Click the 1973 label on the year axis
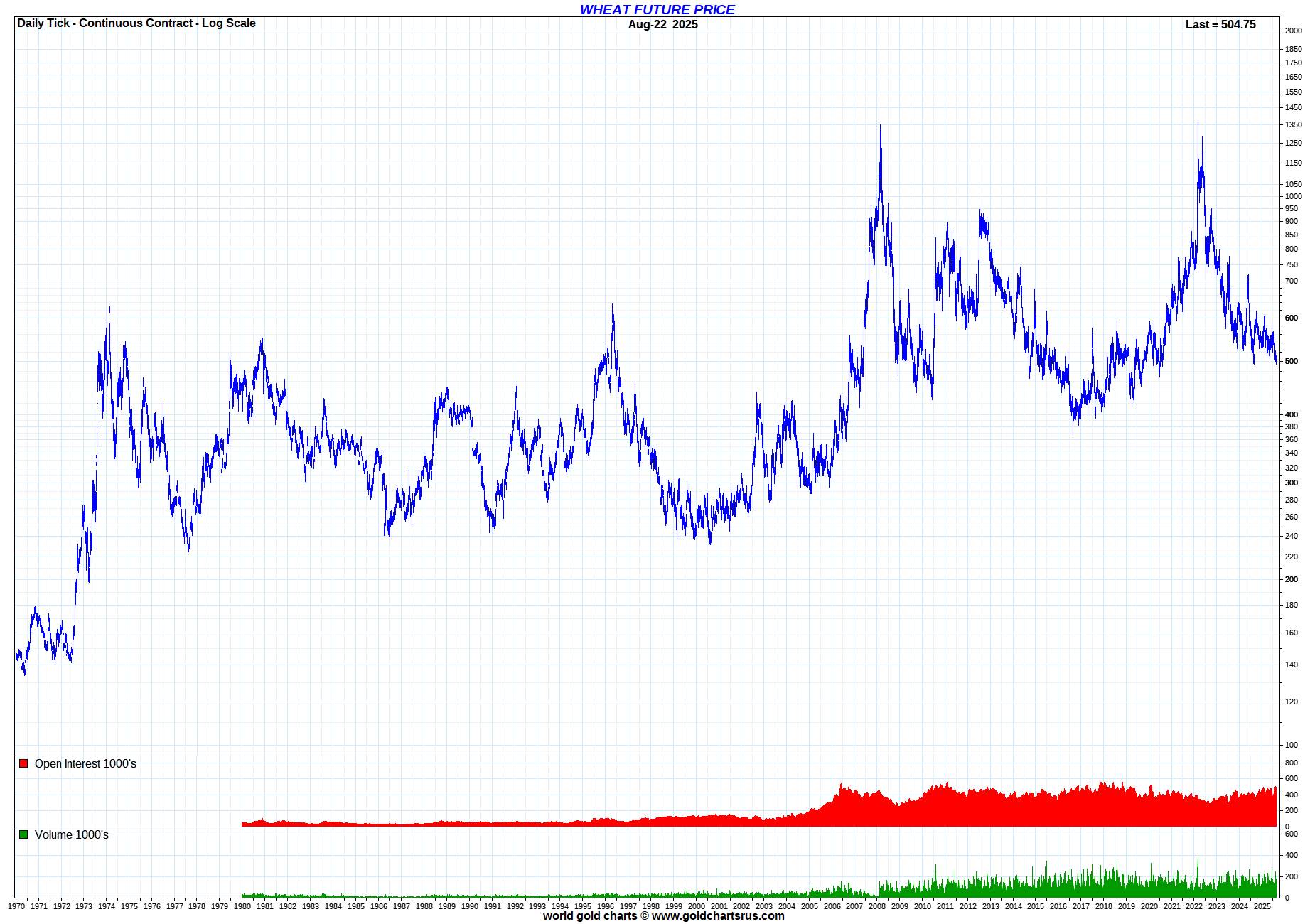This screenshot has width=1315, height=924. coord(84,906)
